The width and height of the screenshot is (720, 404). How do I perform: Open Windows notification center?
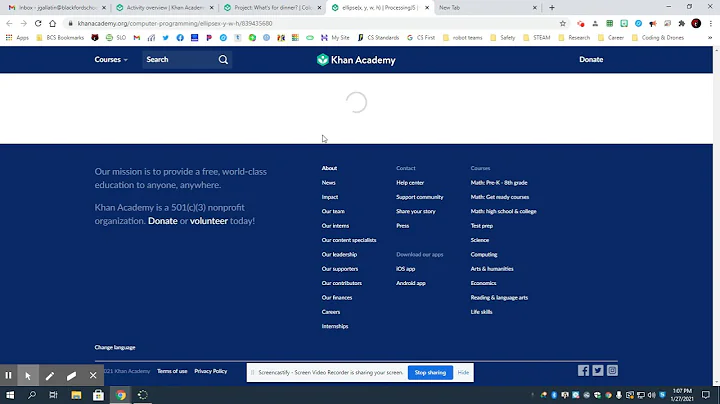tap(706, 395)
